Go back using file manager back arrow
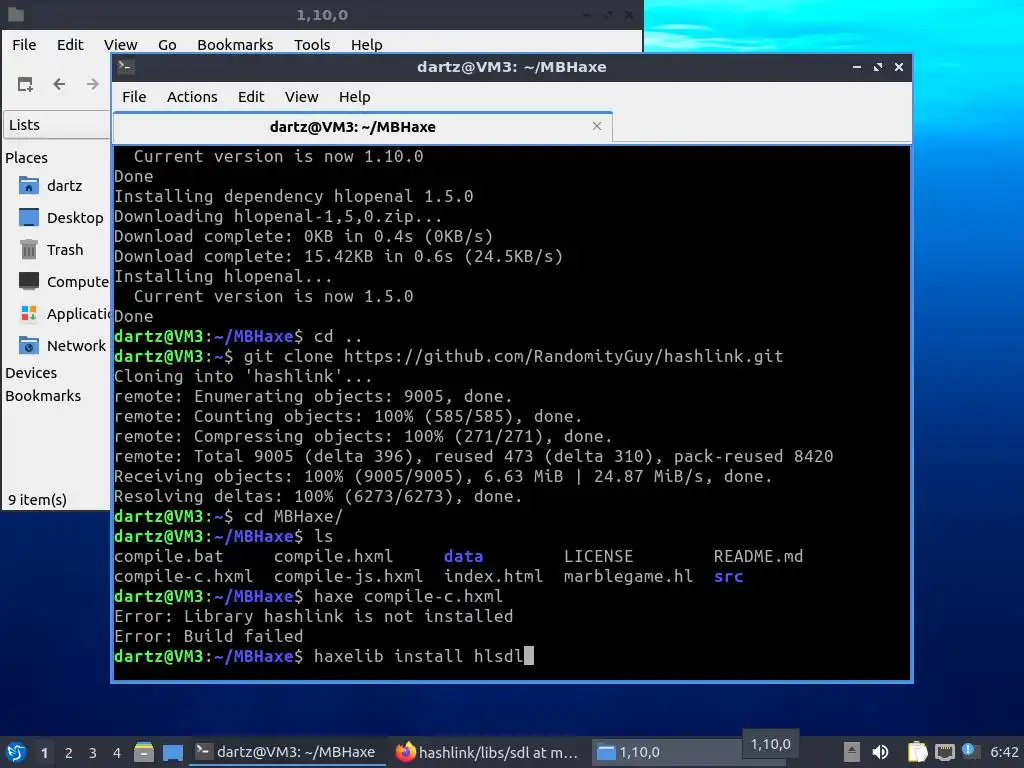Screen dimensions: 1024x768 [x=59, y=84]
